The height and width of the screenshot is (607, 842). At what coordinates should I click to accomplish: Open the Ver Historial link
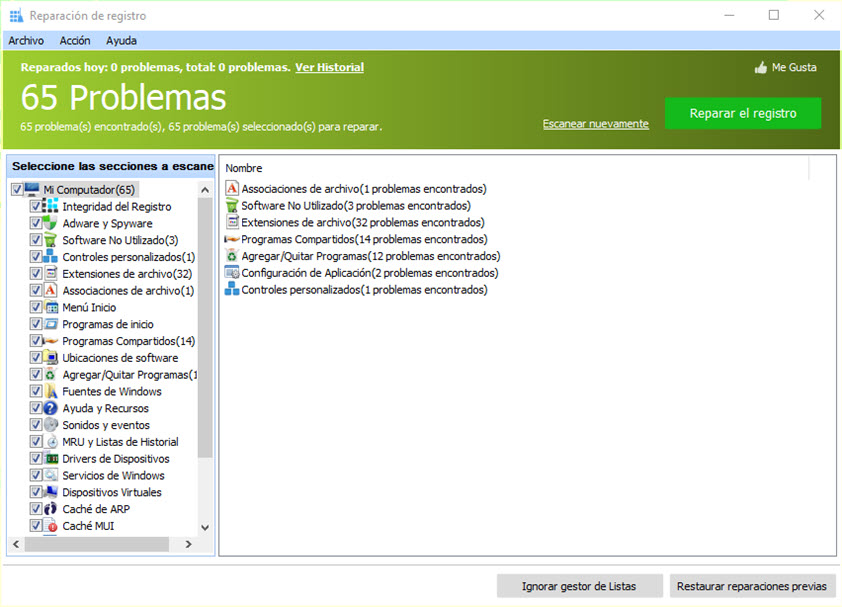coord(329,67)
